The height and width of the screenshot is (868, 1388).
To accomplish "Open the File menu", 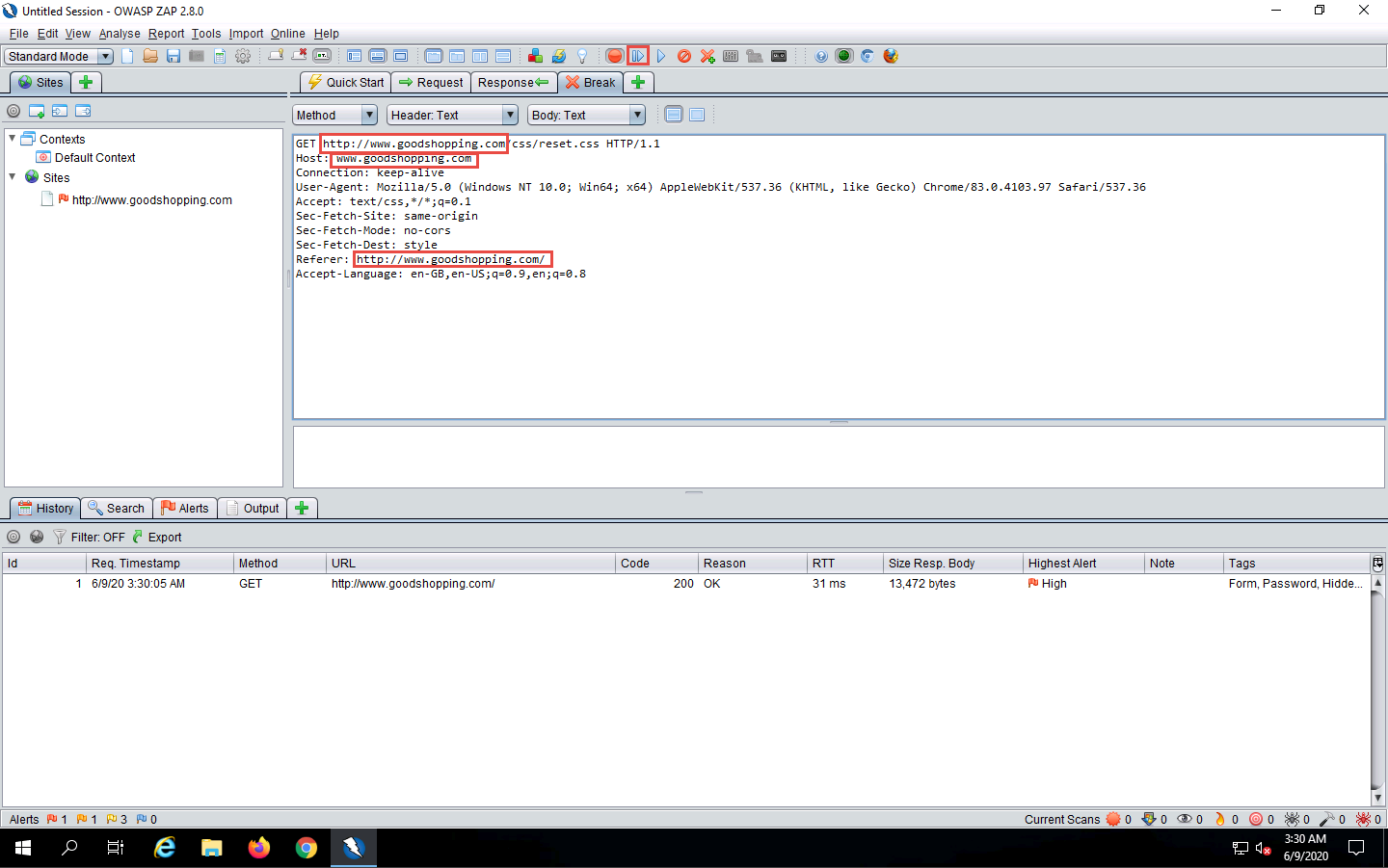I will coord(18,34).
